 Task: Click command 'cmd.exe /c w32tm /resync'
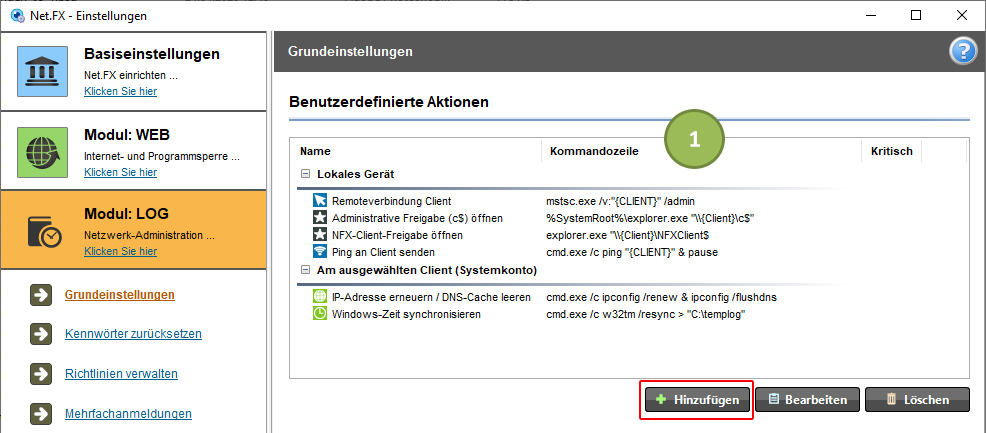pos(646,314)
